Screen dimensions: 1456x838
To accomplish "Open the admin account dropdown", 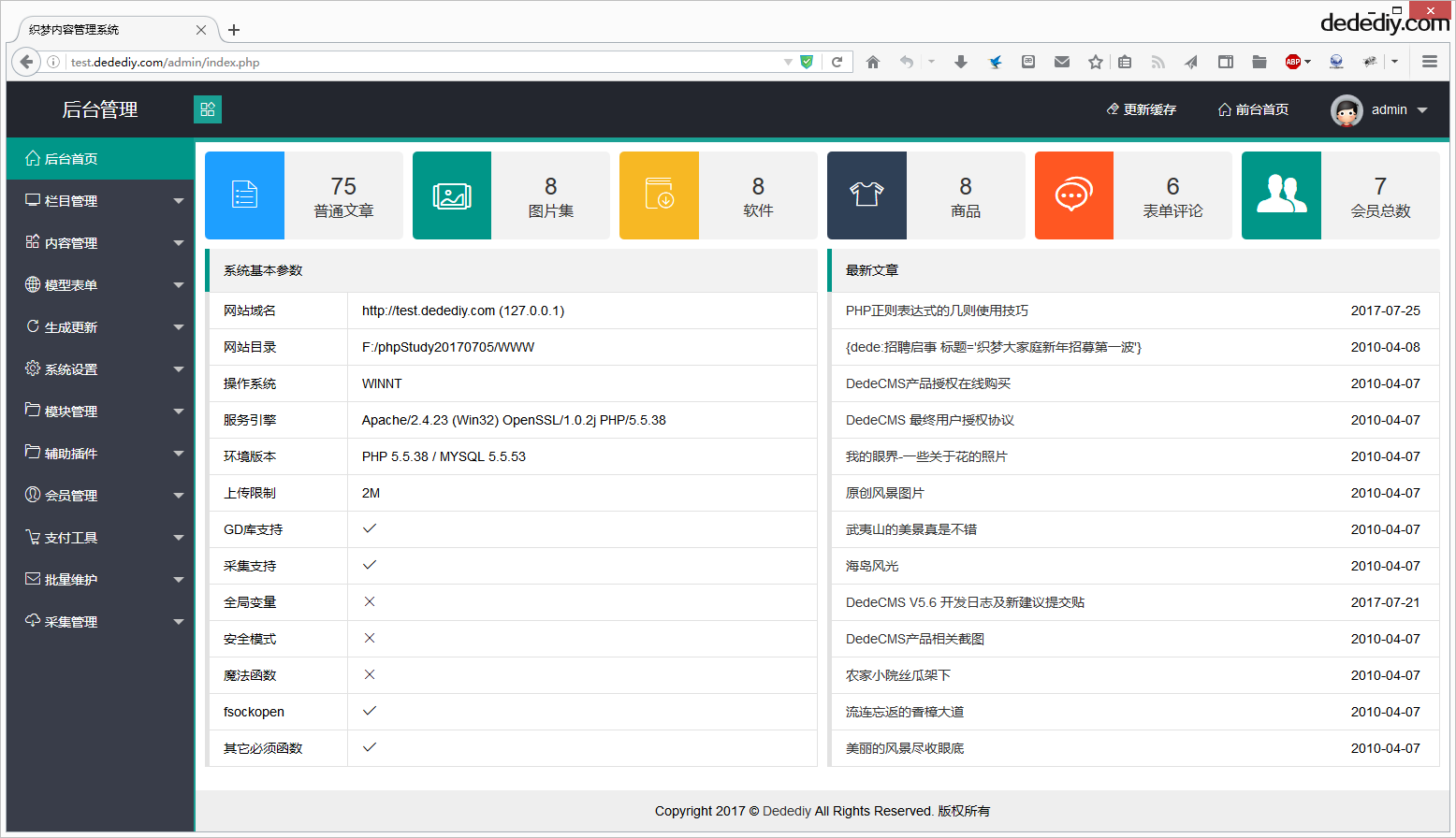I will (1420, 109).
